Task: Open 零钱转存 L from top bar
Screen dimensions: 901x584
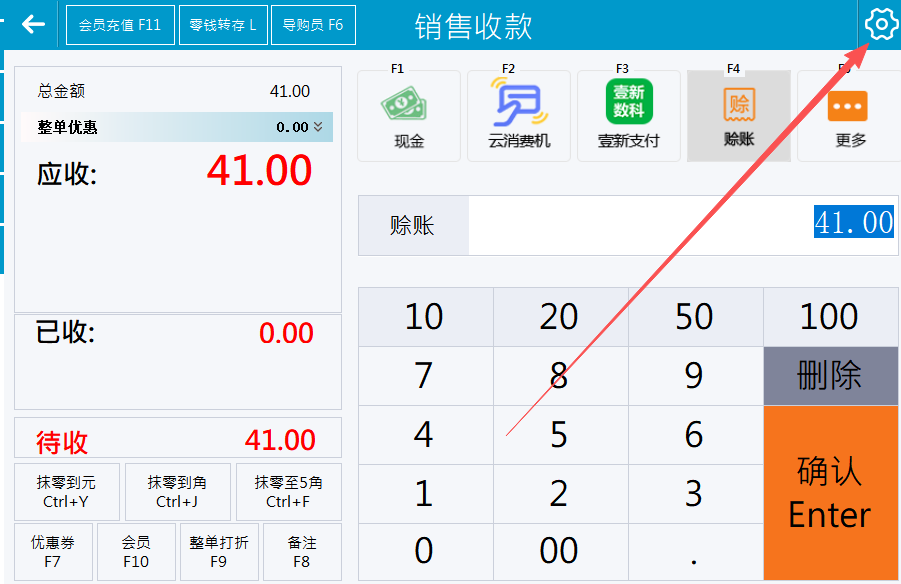Action: [223, 25]
